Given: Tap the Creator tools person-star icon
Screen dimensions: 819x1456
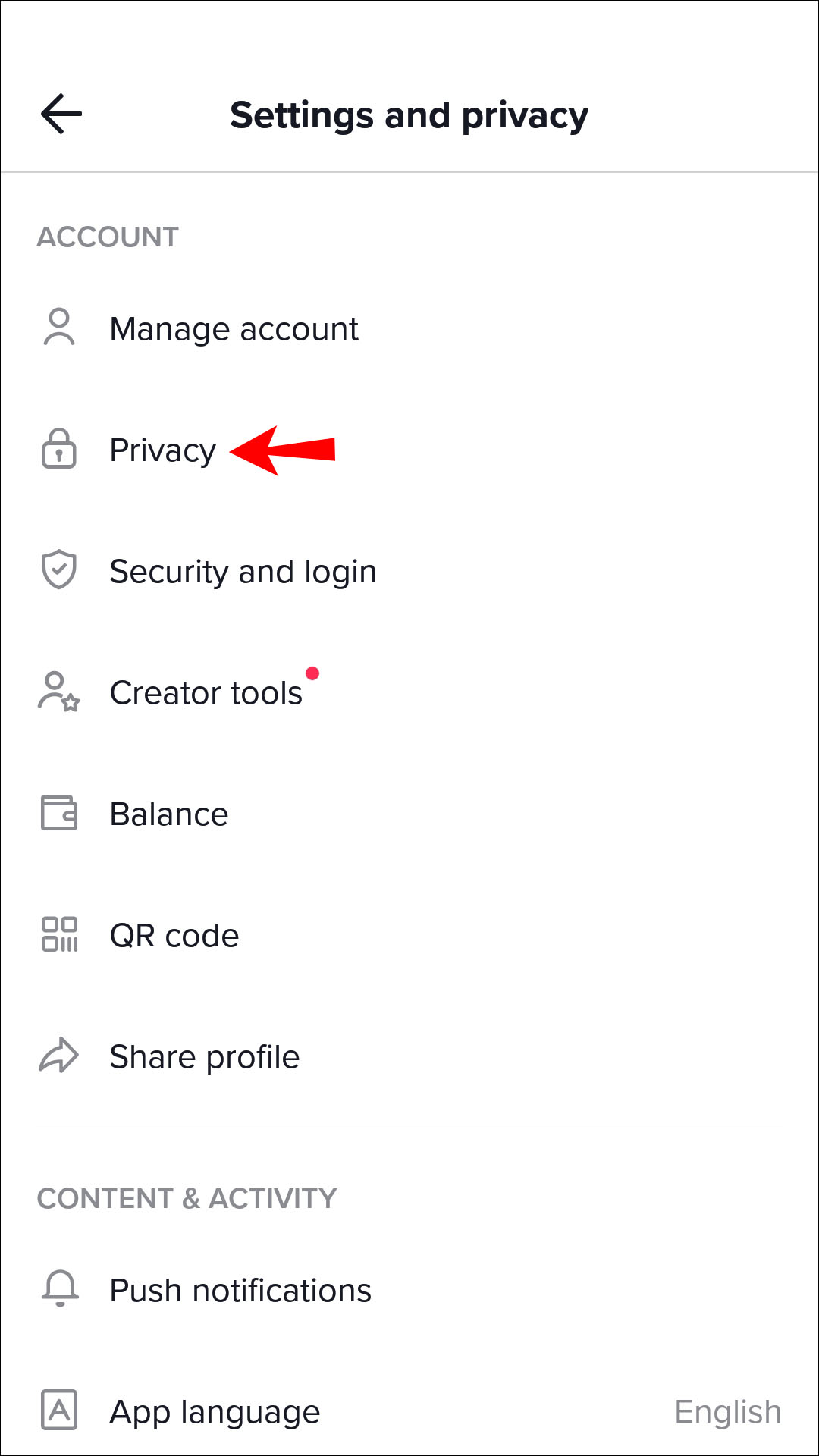Looking at the screenshot, I should point(59,692).
